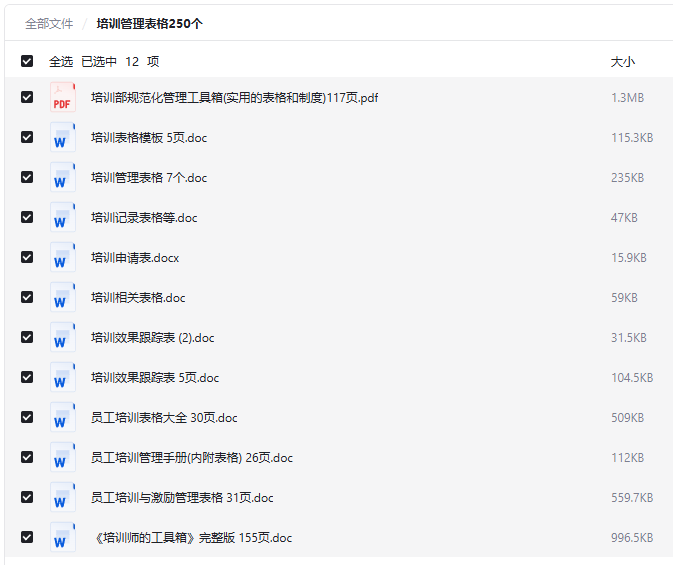This screenshot has height=565, width=673.
Task: Click the 235KB size value
Action: [x=628, y=178]
